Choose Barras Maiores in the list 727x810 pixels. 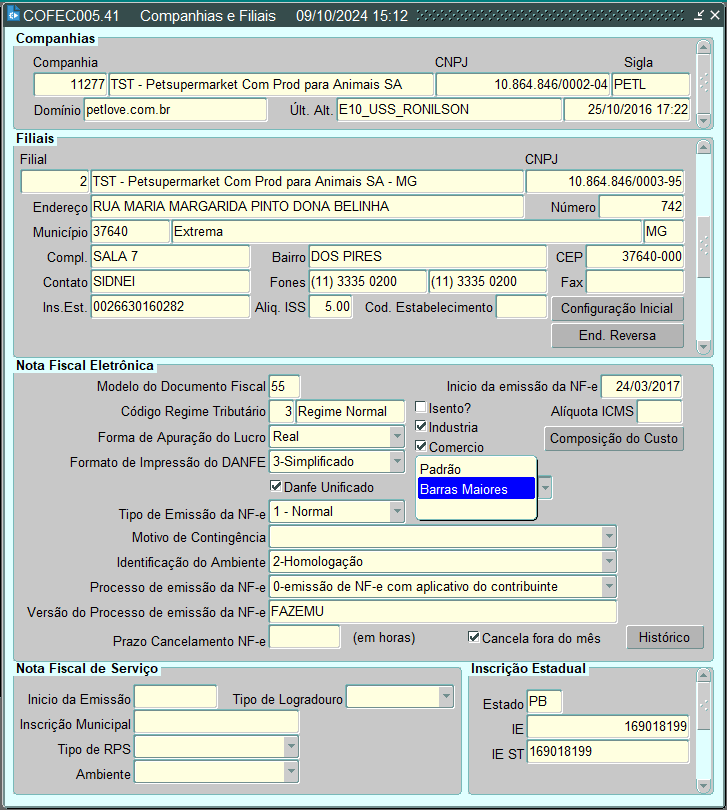(x=476, y=489)
